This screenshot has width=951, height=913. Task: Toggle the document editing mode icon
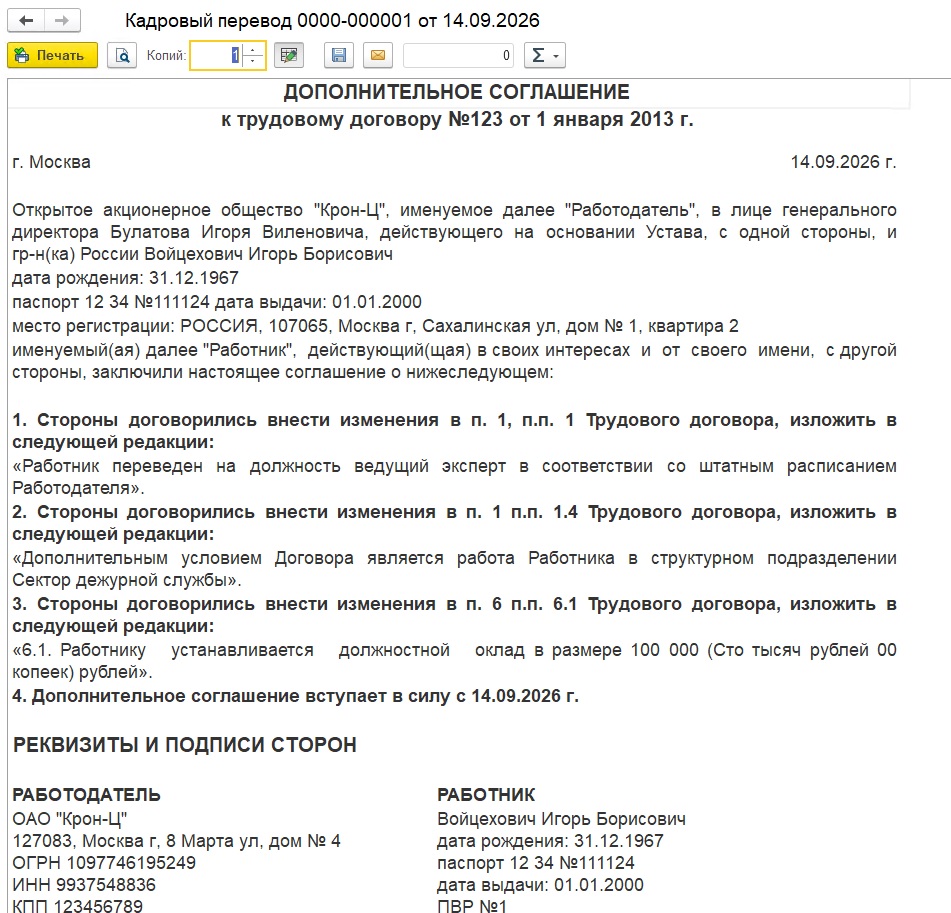click(289, 55)
